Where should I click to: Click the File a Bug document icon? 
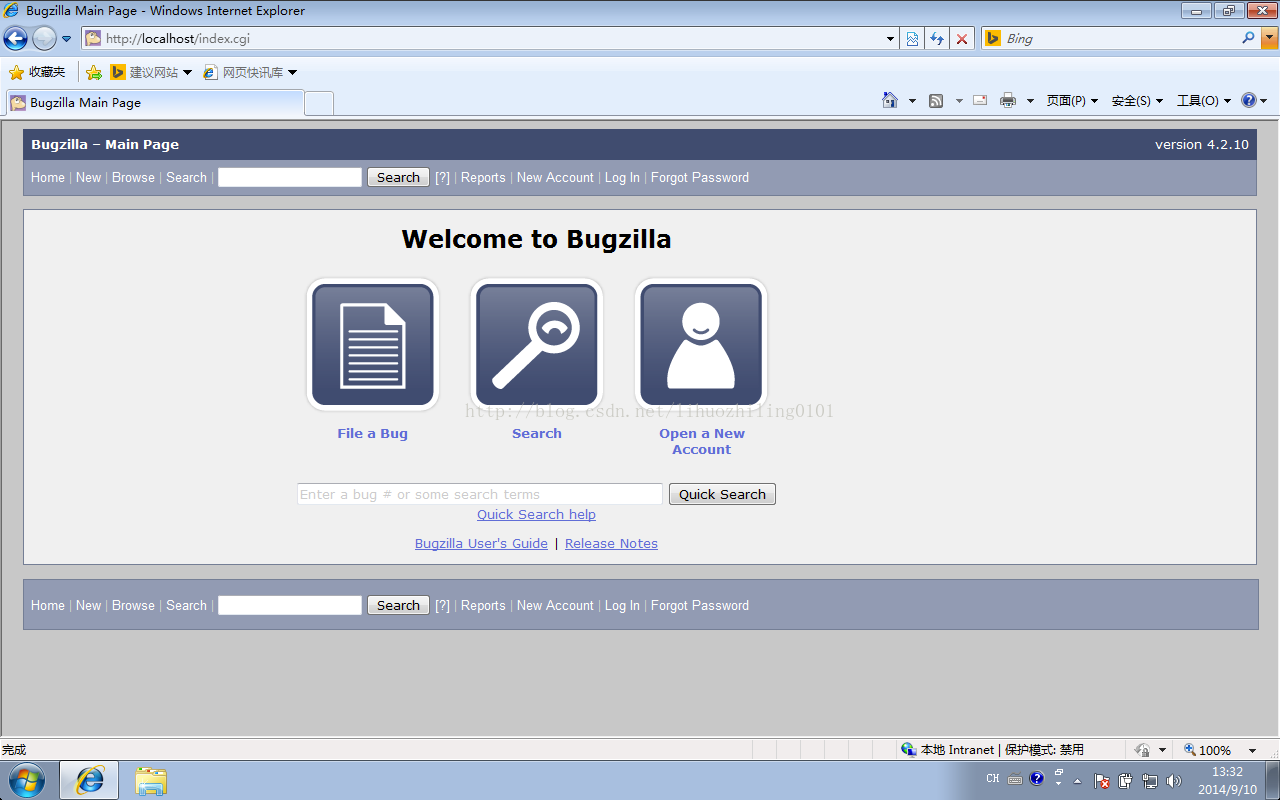pyautogui.click(x=372, y=345)
